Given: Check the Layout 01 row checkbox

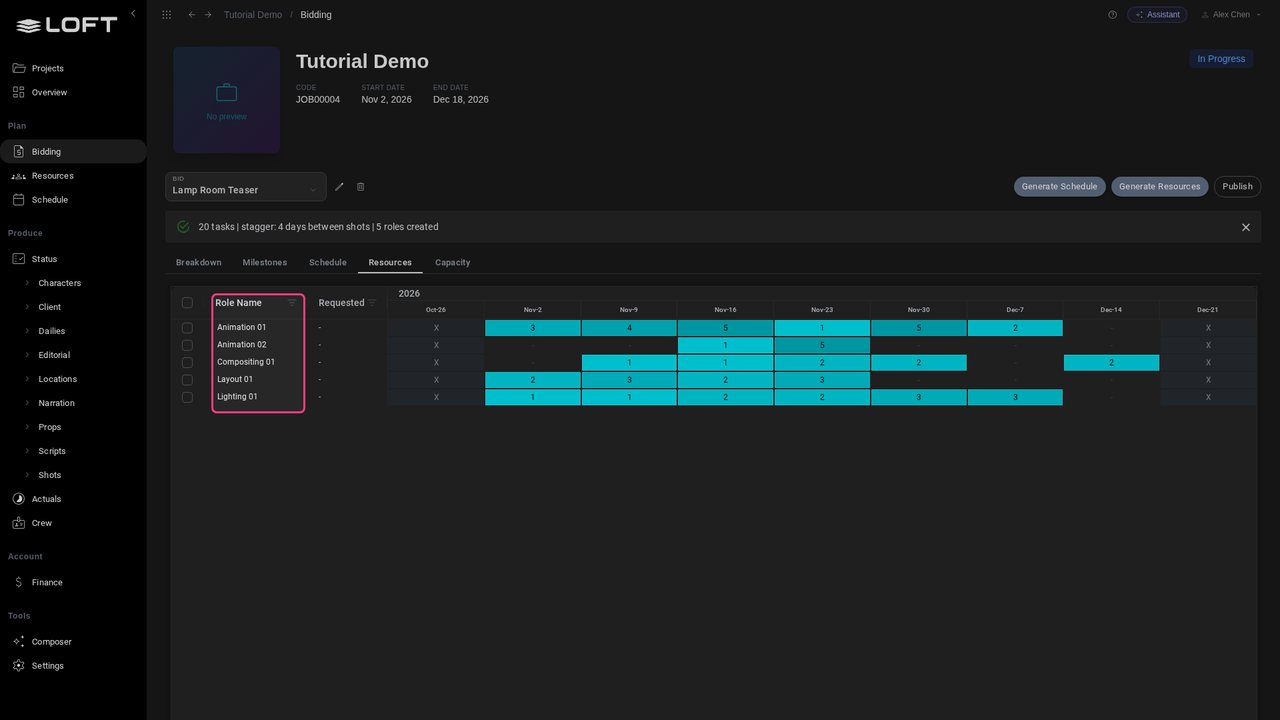Looking at the screenshot, I should pos(187,380).
